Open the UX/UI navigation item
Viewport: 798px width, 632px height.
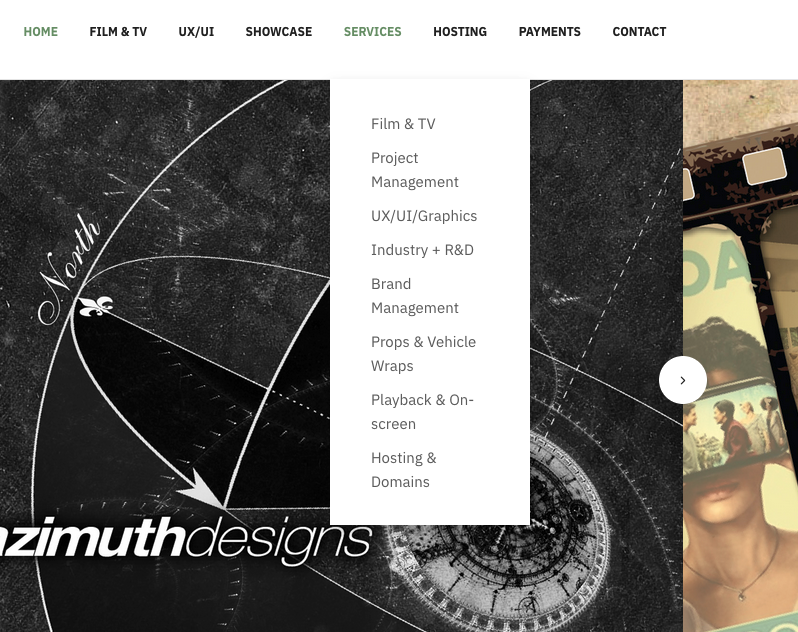(196, 32)
